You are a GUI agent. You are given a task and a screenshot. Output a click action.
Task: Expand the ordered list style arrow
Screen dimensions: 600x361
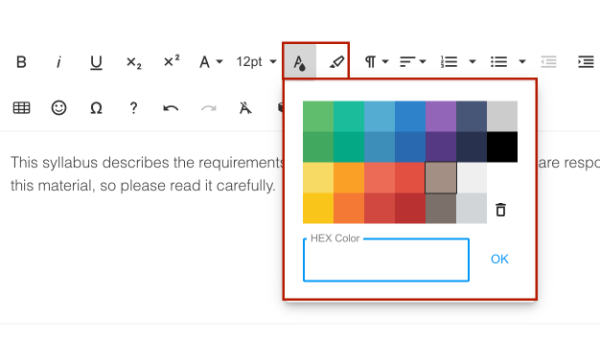tap(473, 62)
